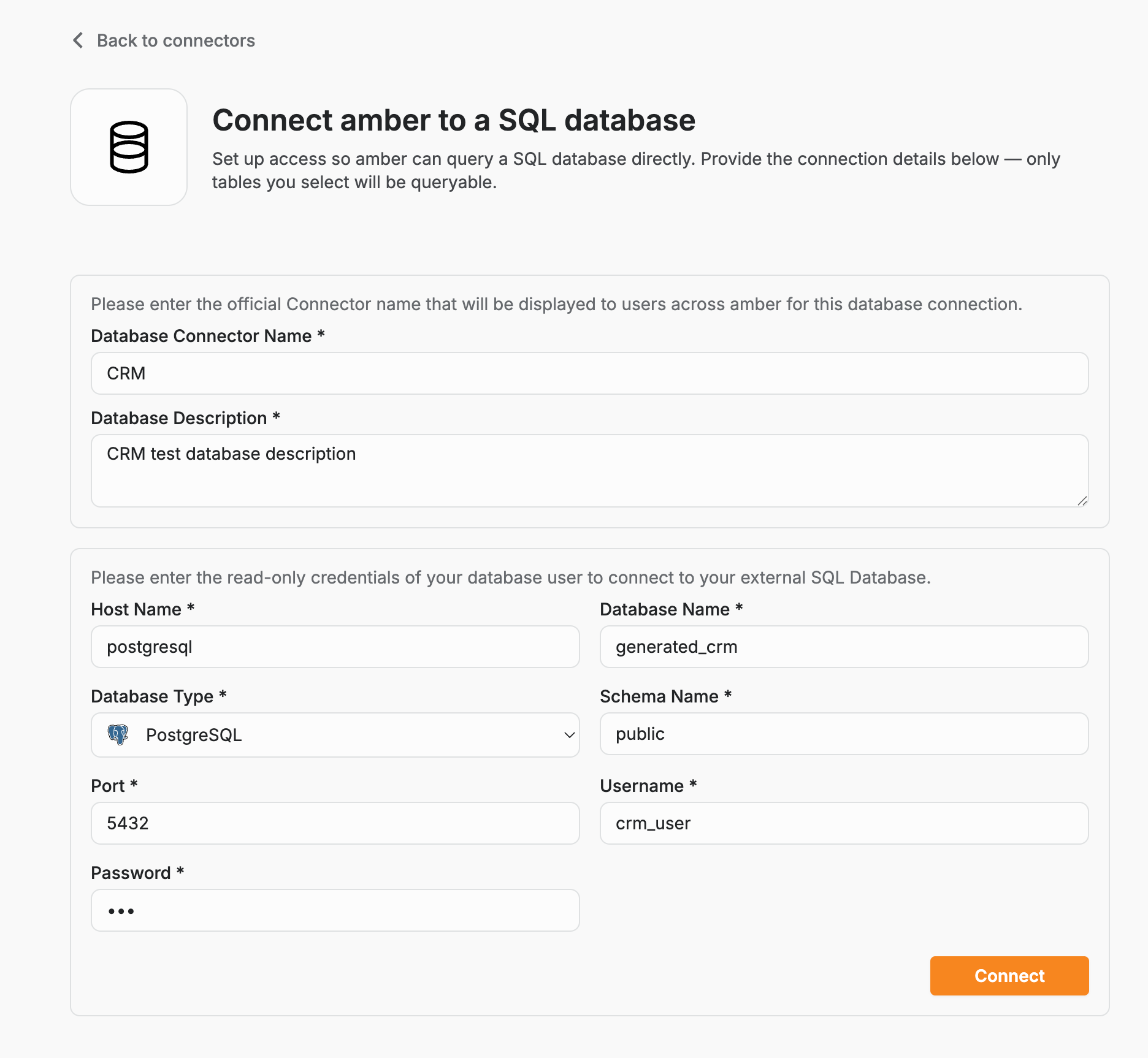This screenshot has height=1058, width=1148.
Task: Focus the Schema Name field
Action: (x=844, y=734)
